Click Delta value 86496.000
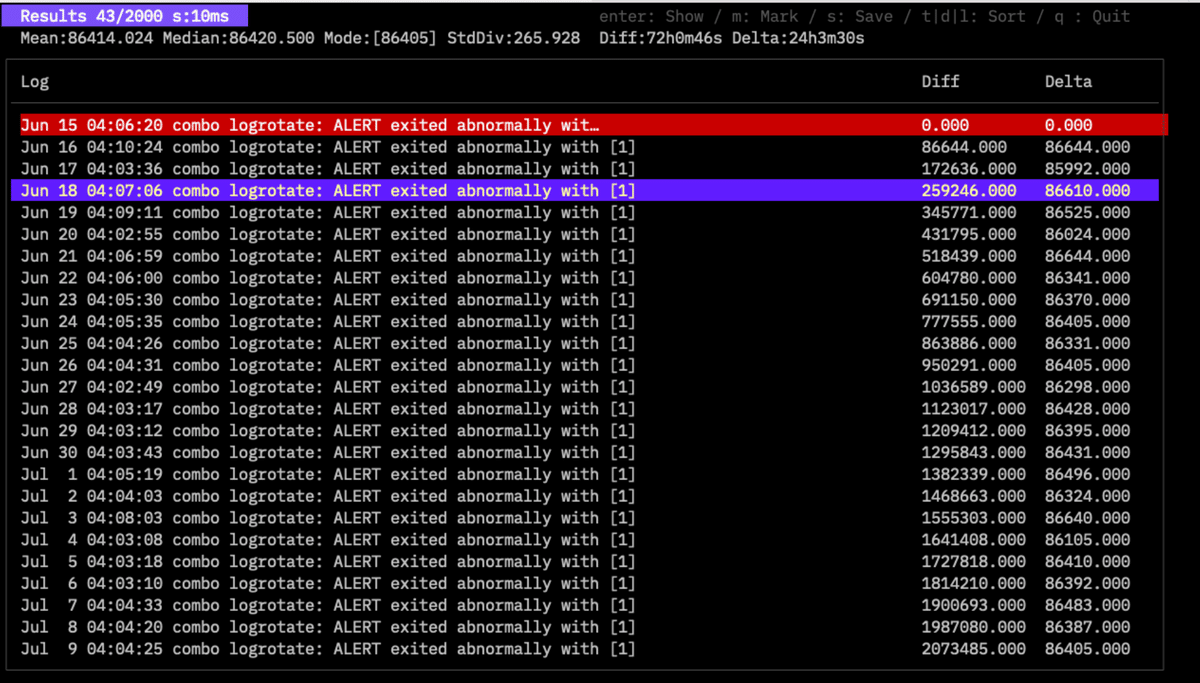Screen dimensions: 1200x683 [1088, 474]
